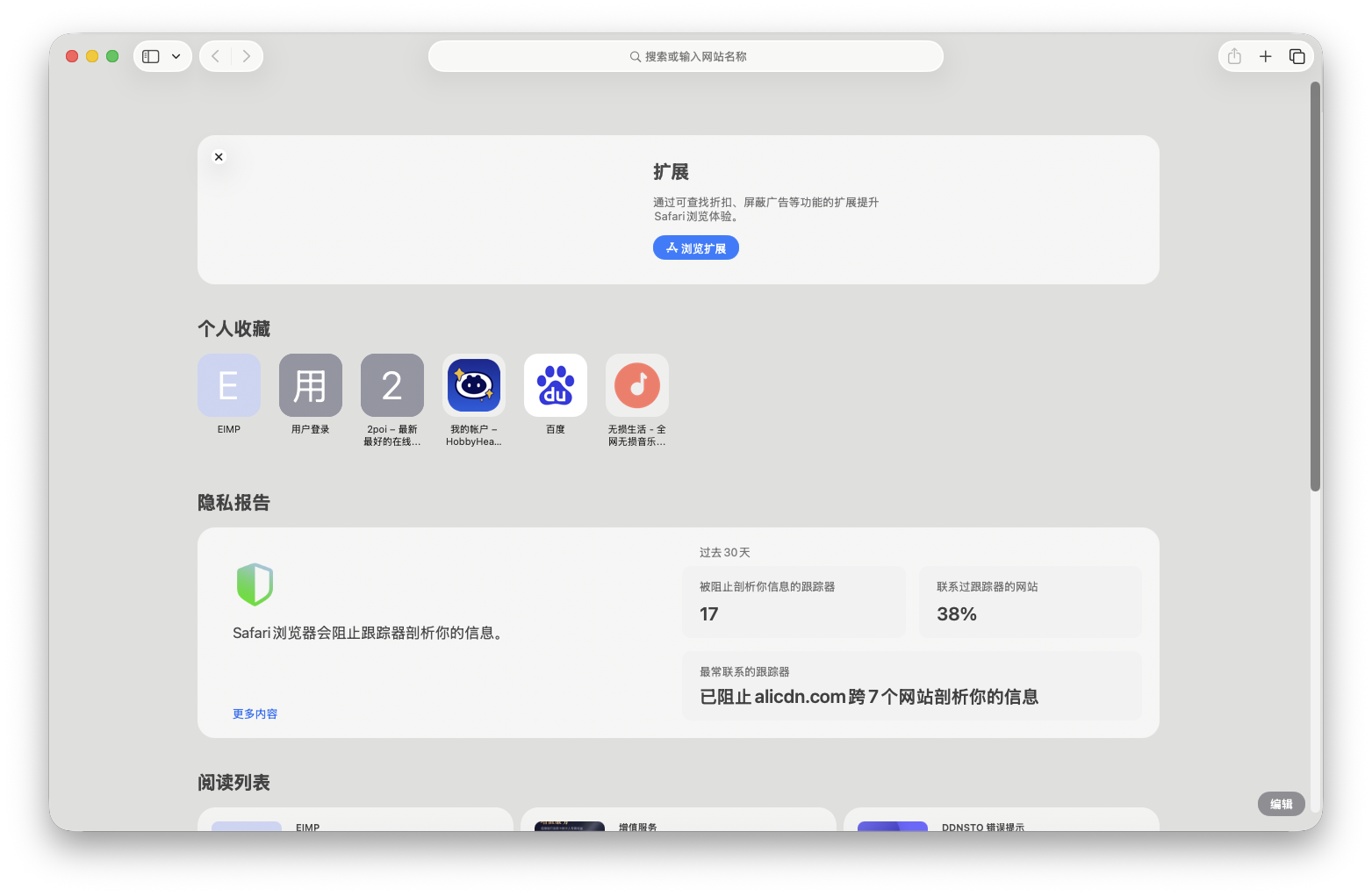1372x896 pixels.
Task: Go forward with the forward arrow
Action: pos(247,56)
